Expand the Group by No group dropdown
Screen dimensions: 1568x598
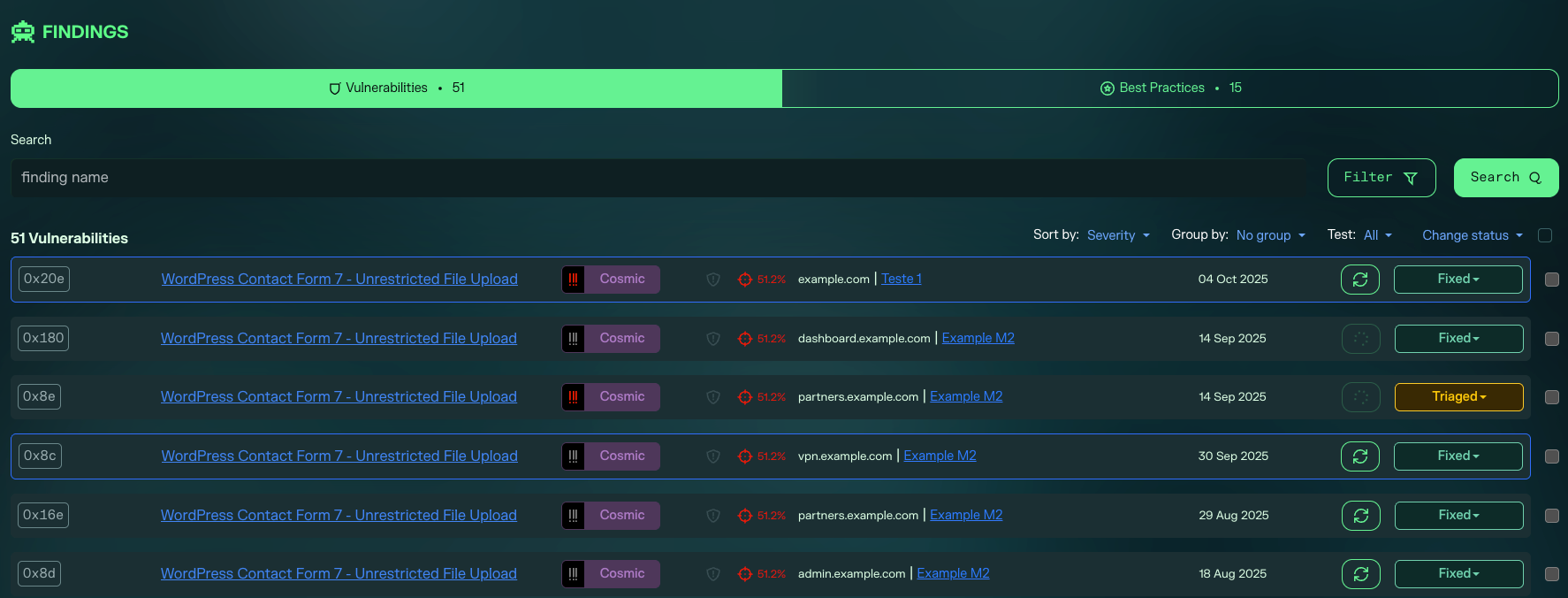1270,235
